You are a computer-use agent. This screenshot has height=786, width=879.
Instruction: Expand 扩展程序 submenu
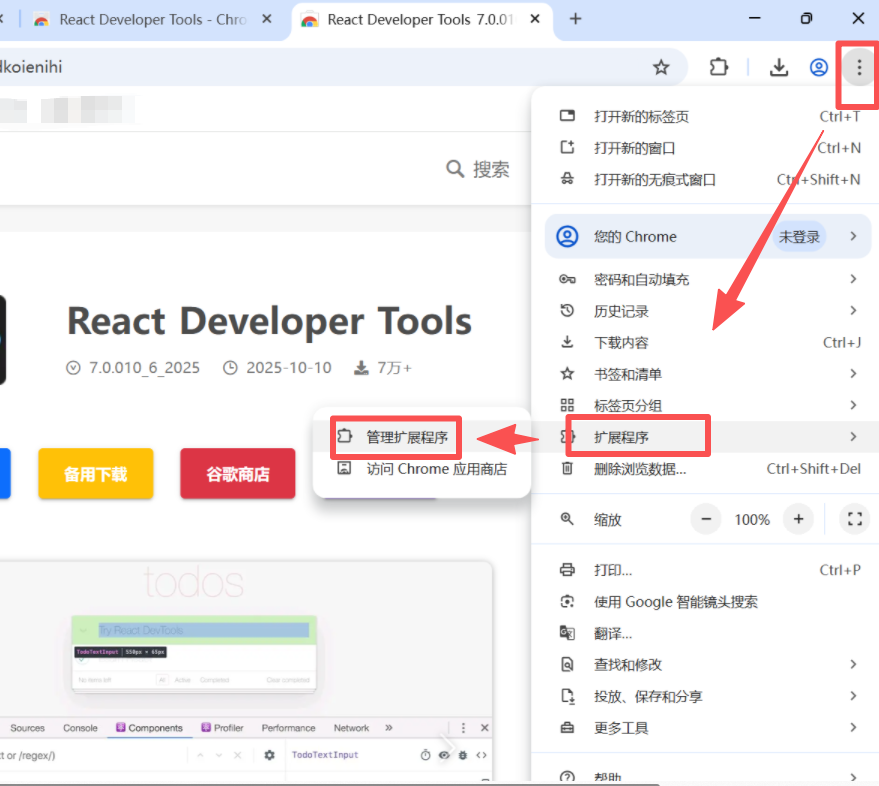pyautogui.click(x=706, y=437)
